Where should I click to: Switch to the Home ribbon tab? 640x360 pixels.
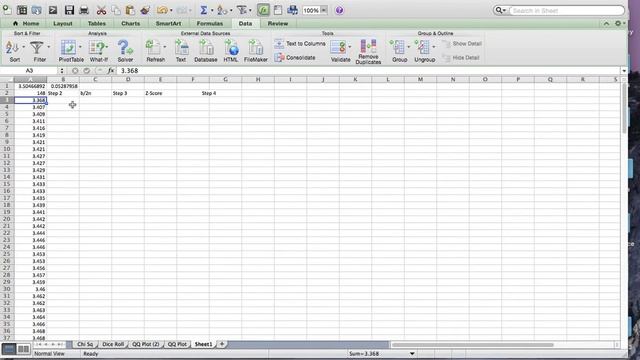pos(27,24)
